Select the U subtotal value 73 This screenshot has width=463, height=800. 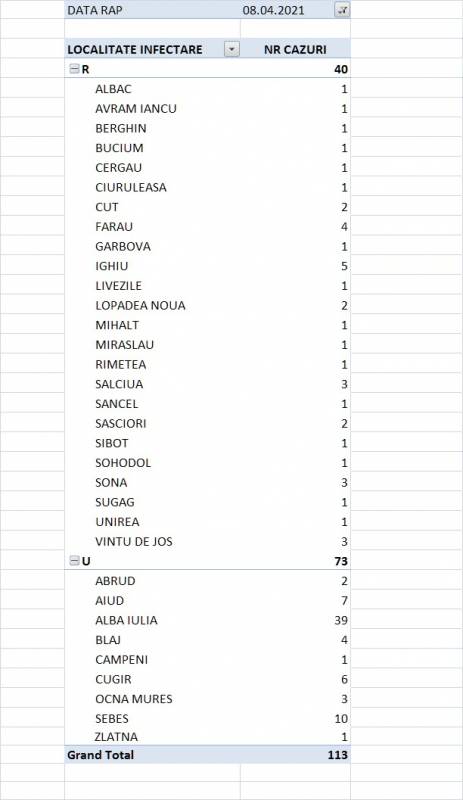[x=341, y=561]
